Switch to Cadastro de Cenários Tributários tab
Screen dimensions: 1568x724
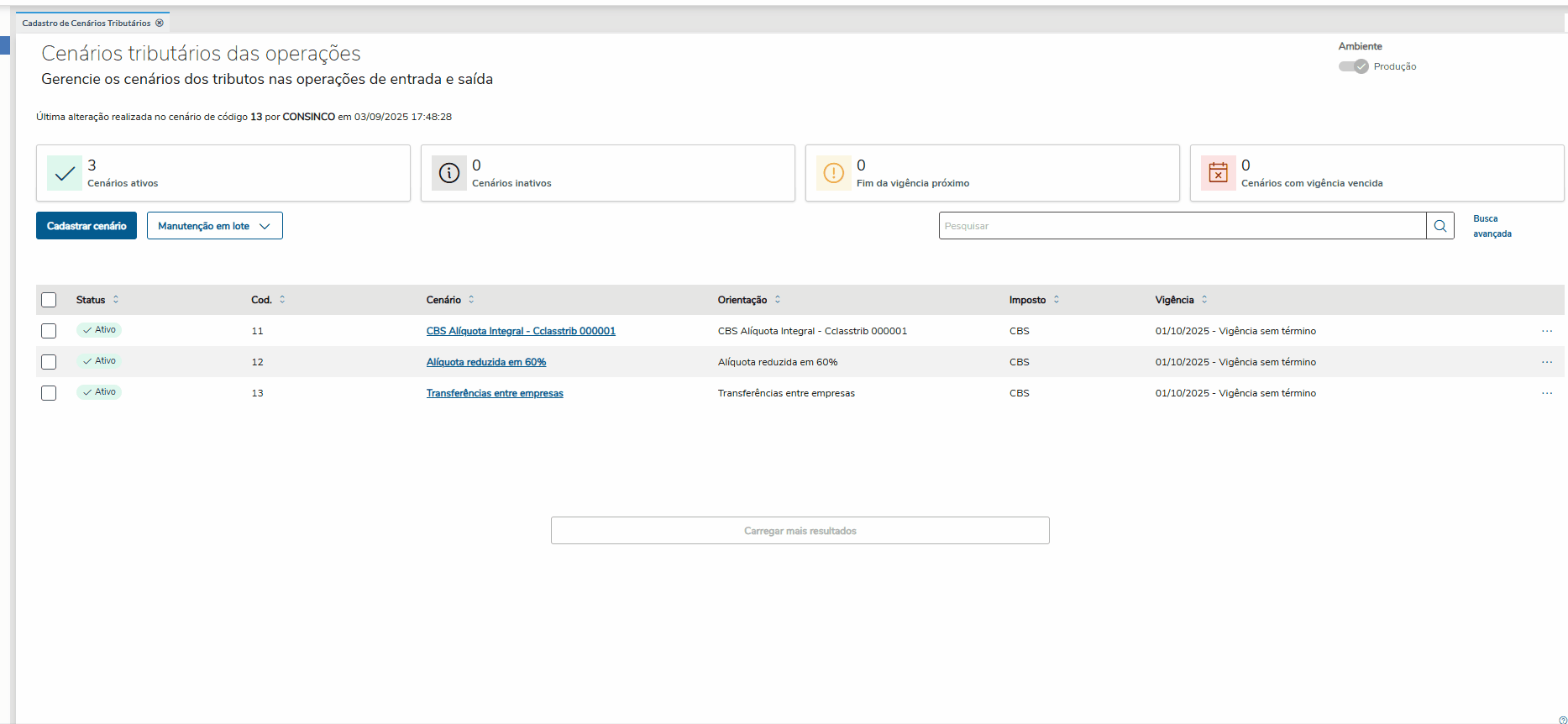pyautogui.click(x=86, y=24)
